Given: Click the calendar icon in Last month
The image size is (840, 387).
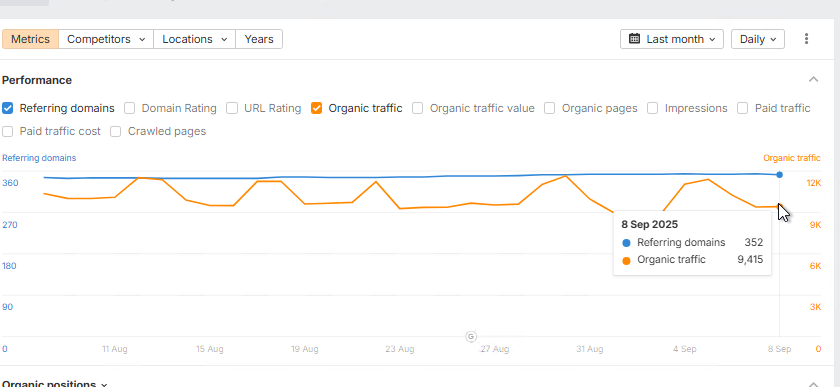Looking at the screenshot, I should click(634, 39).
